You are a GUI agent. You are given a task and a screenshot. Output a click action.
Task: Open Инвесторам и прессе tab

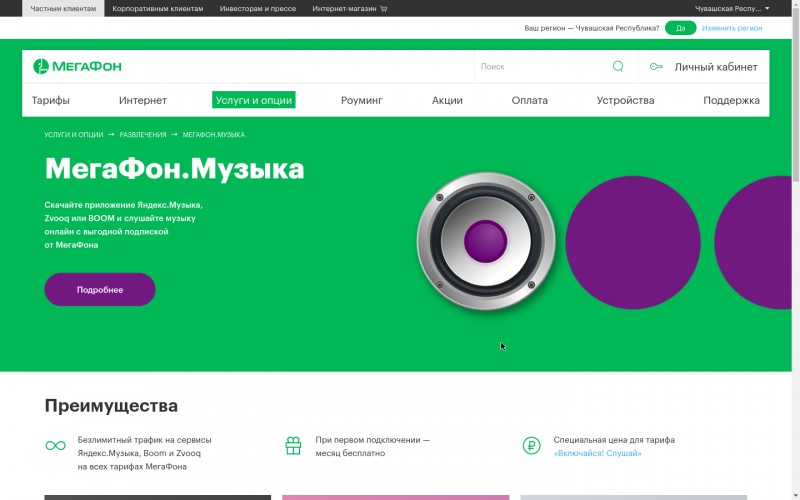[258, 9]
